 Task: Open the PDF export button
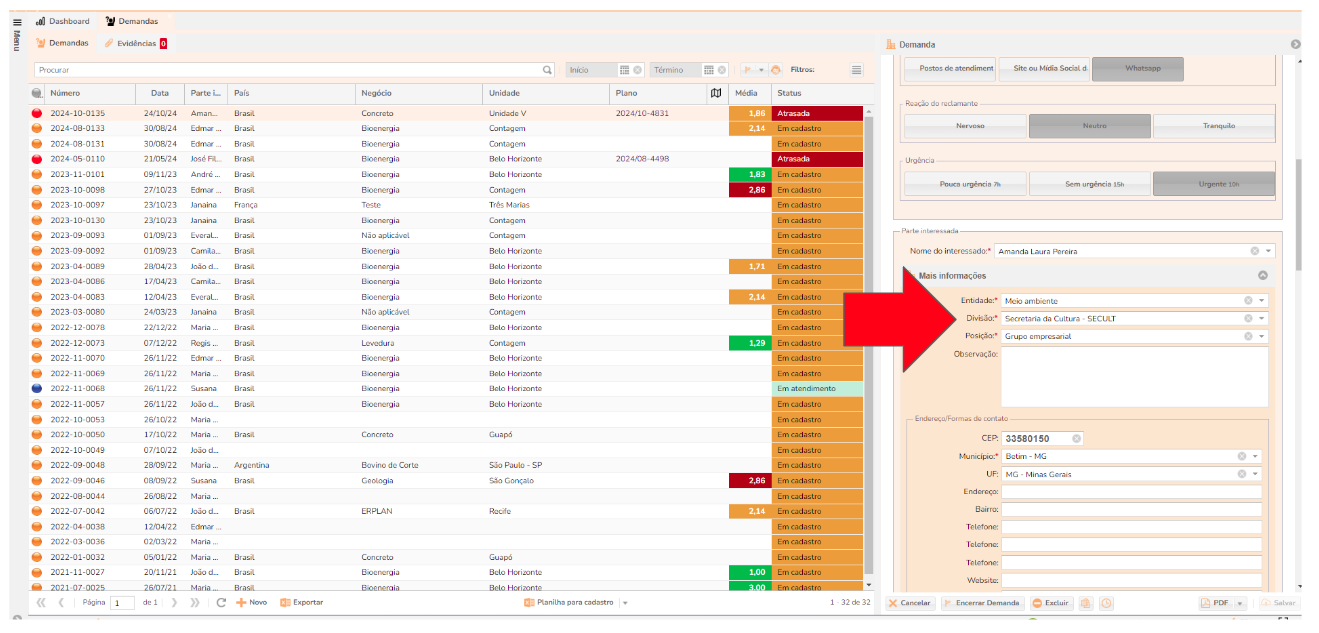pyautogui.click(x=1216, y=603)
